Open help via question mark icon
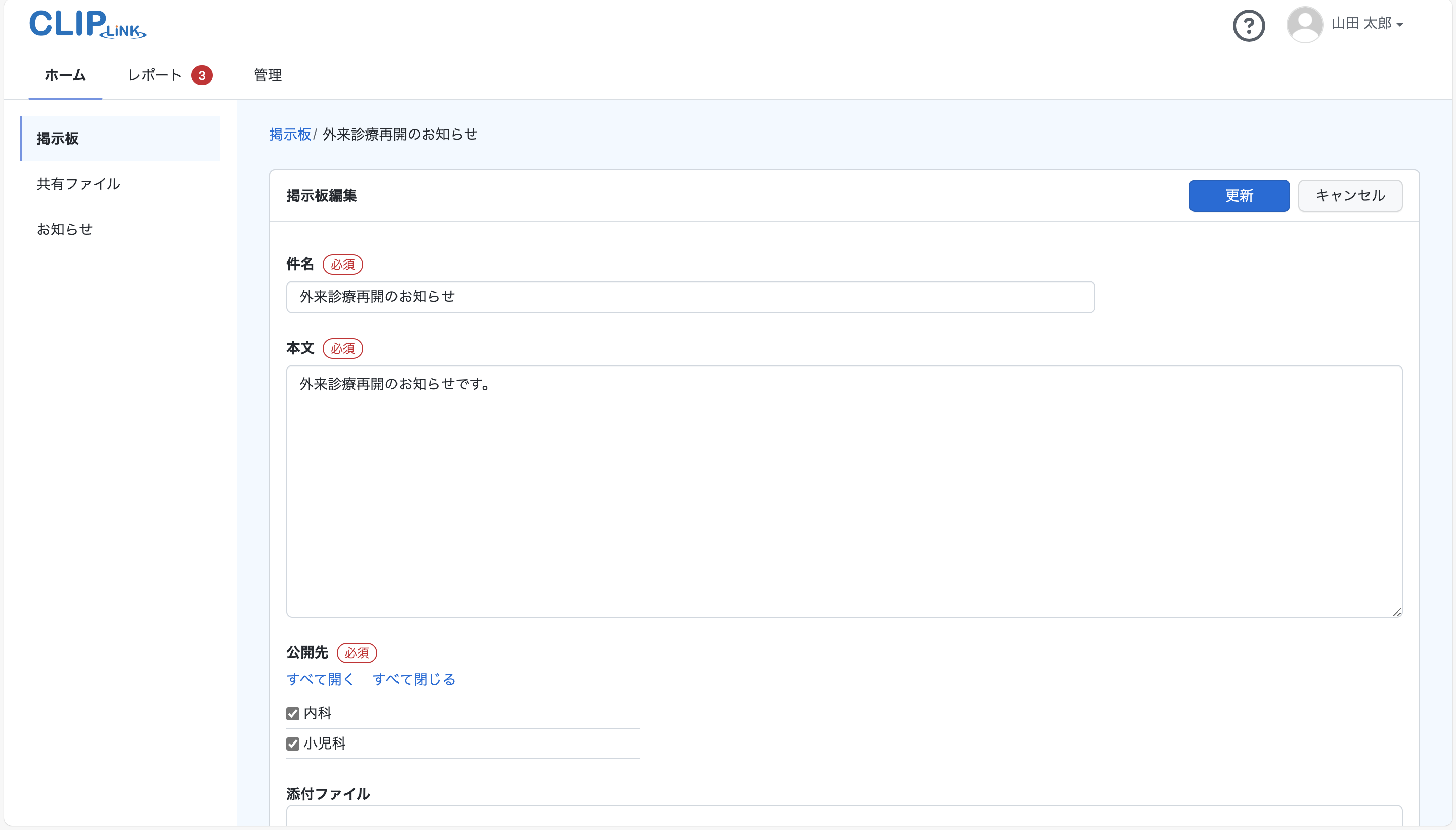1456x830 pixels. point(1249,26)
